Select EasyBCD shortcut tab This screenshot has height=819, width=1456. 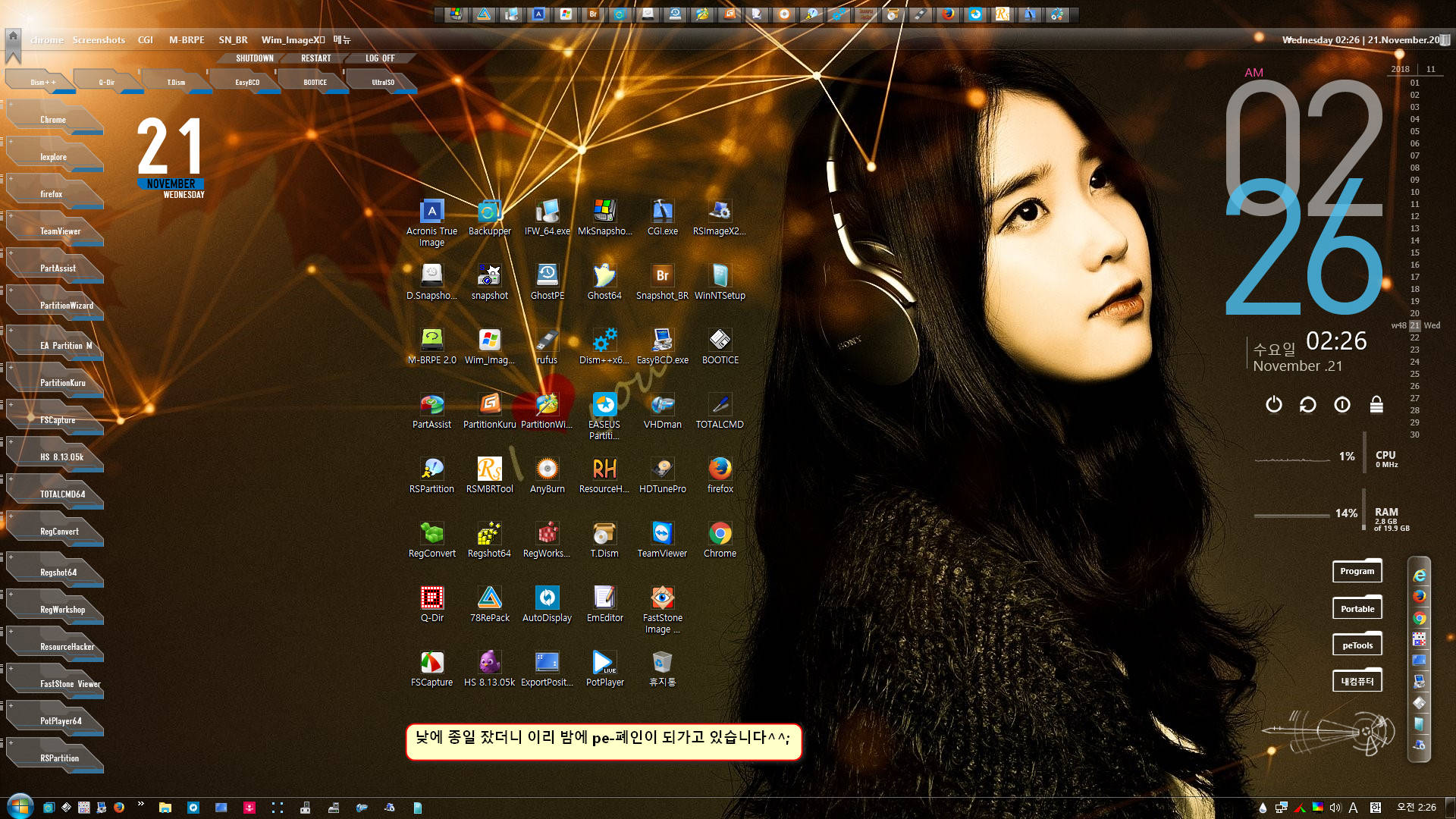point(246,82)
